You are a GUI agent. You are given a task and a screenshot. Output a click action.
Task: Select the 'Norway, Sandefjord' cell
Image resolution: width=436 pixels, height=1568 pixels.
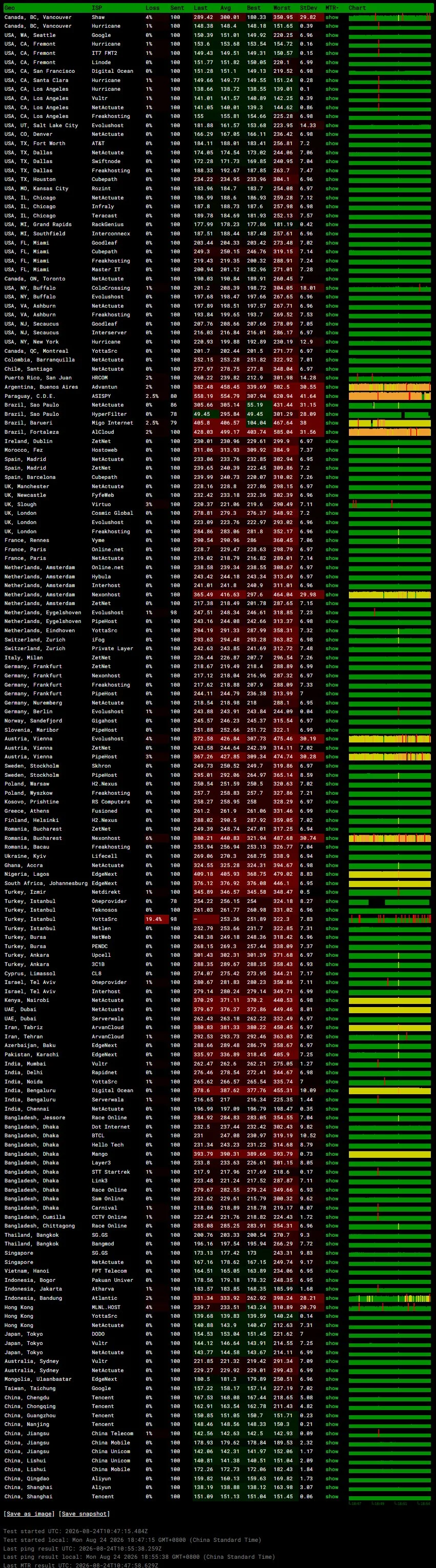pyautogui.click(x=35, y=721)
